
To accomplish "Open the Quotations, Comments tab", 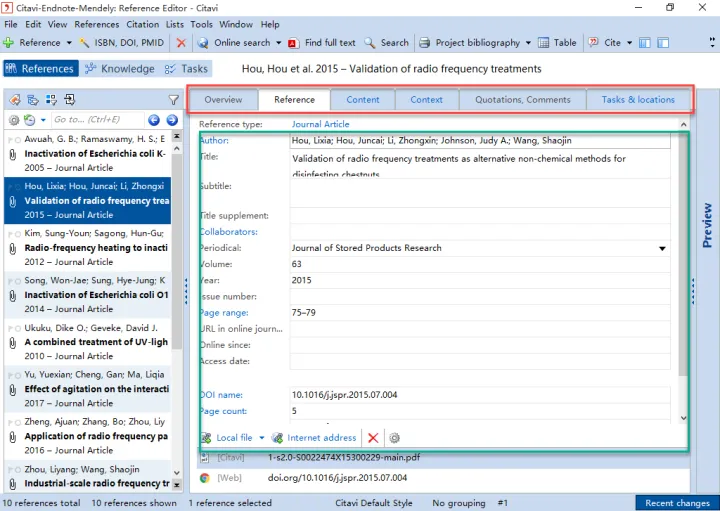I will (523, 100).
